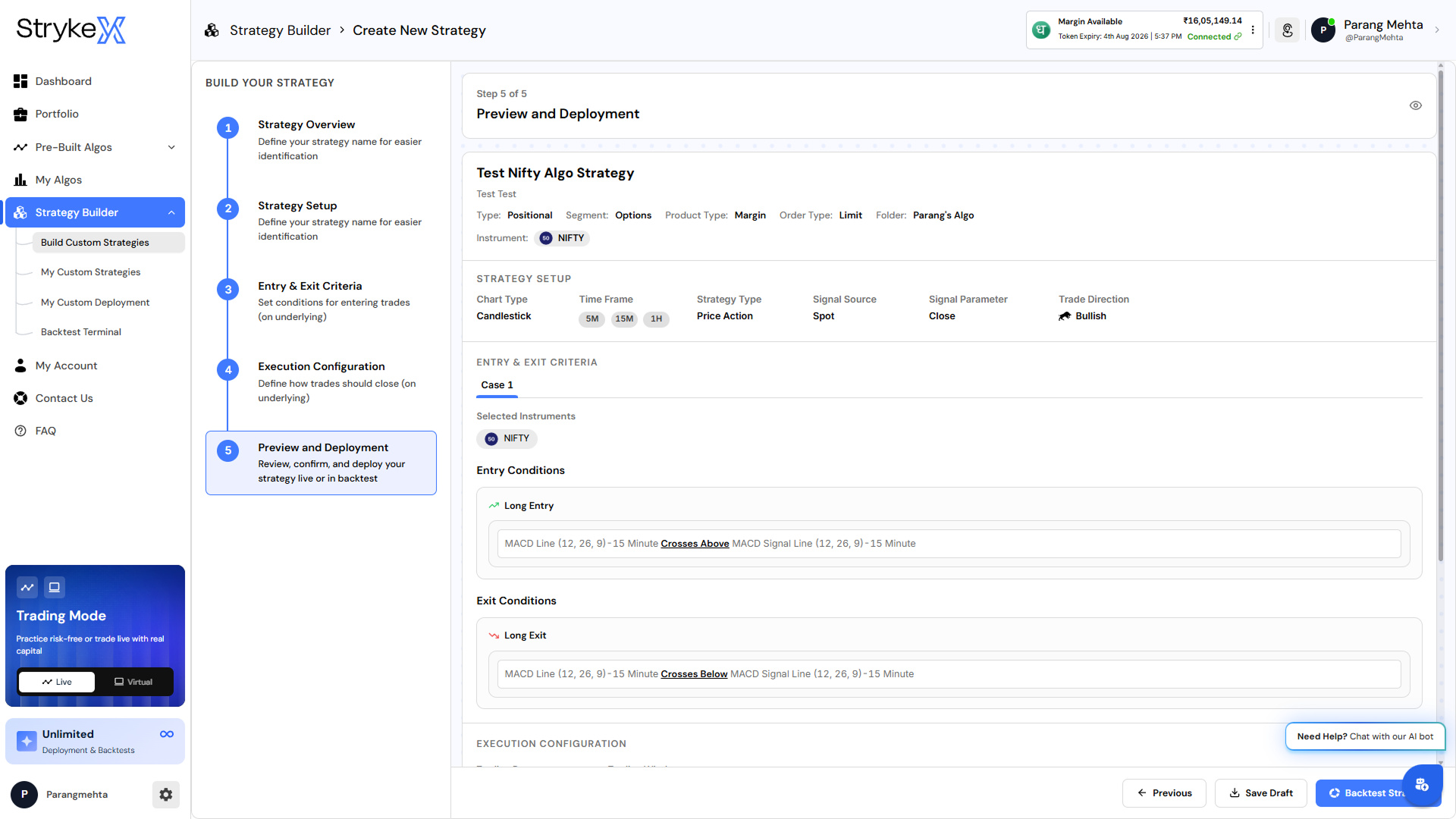Click the Crosses Below link in Long Exit
Viewport: 1456px width, 819px height.
[x=694, y=674]
